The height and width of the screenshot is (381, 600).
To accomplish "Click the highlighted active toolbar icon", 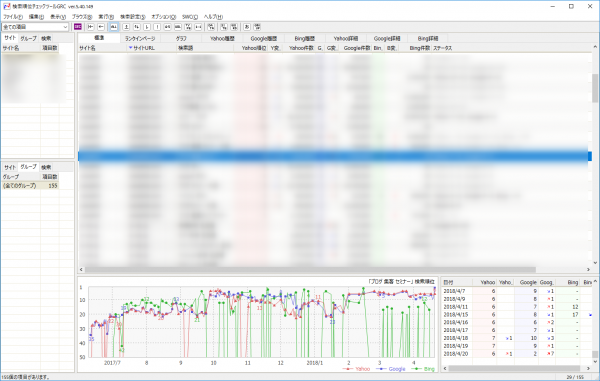I will point(114,27).
